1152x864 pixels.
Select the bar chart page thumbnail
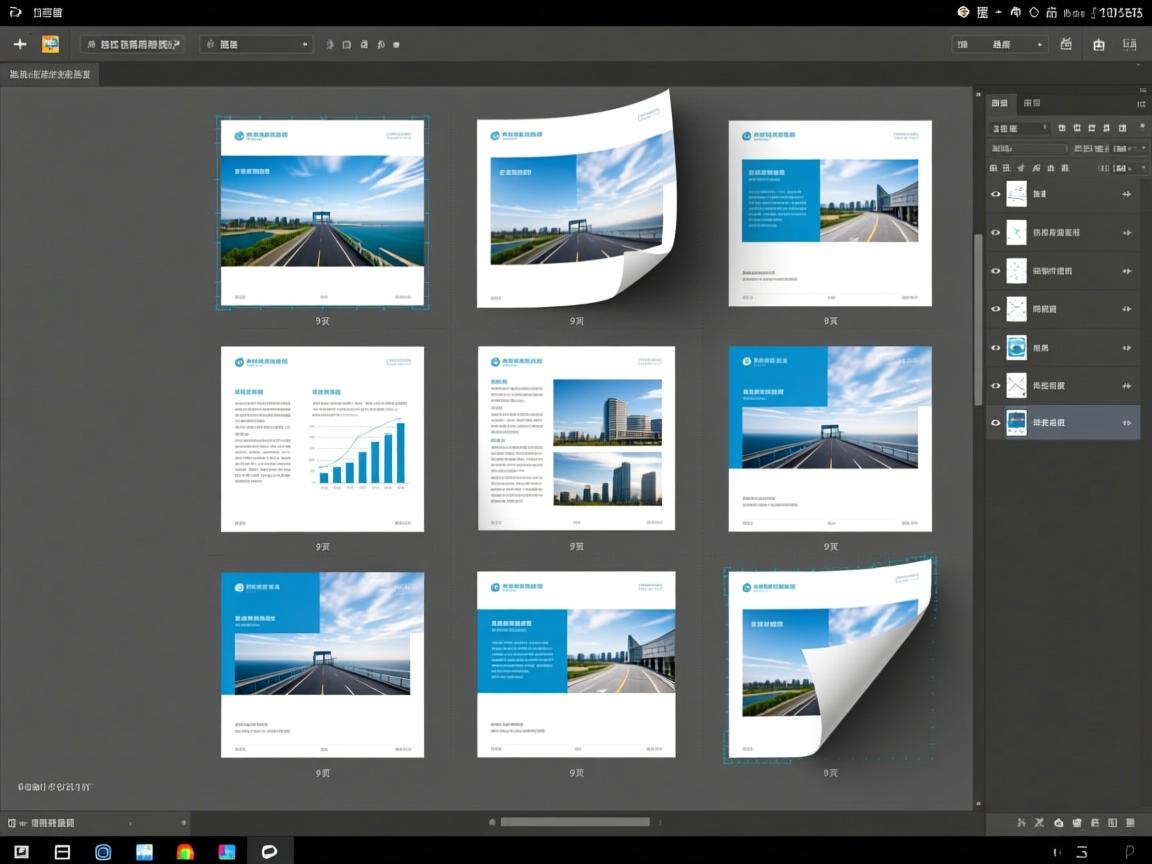click(322, 439)
